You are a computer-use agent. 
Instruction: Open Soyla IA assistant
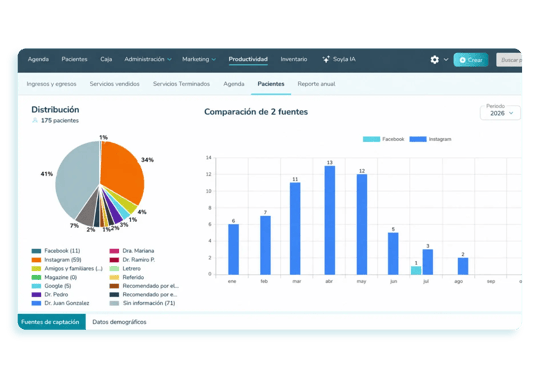point(339,59)
